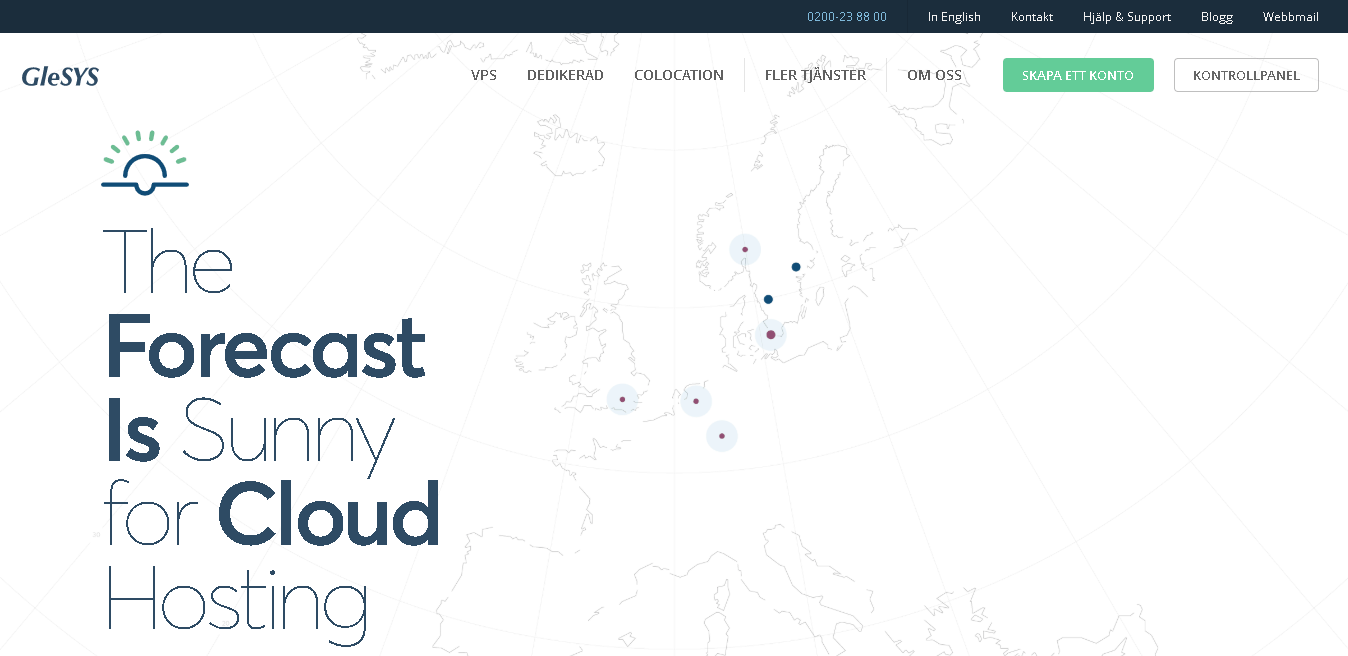Open the OM OSS menu
Viewport: 1348px width, 656px height.
coord(934,75)
